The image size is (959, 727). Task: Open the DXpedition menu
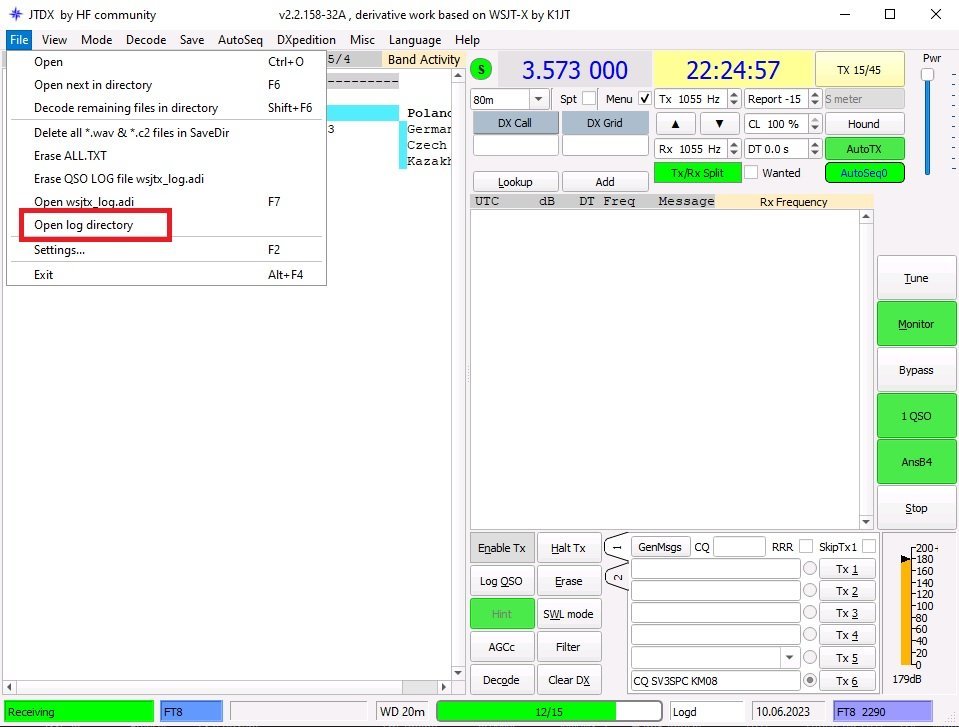[306, 40]
